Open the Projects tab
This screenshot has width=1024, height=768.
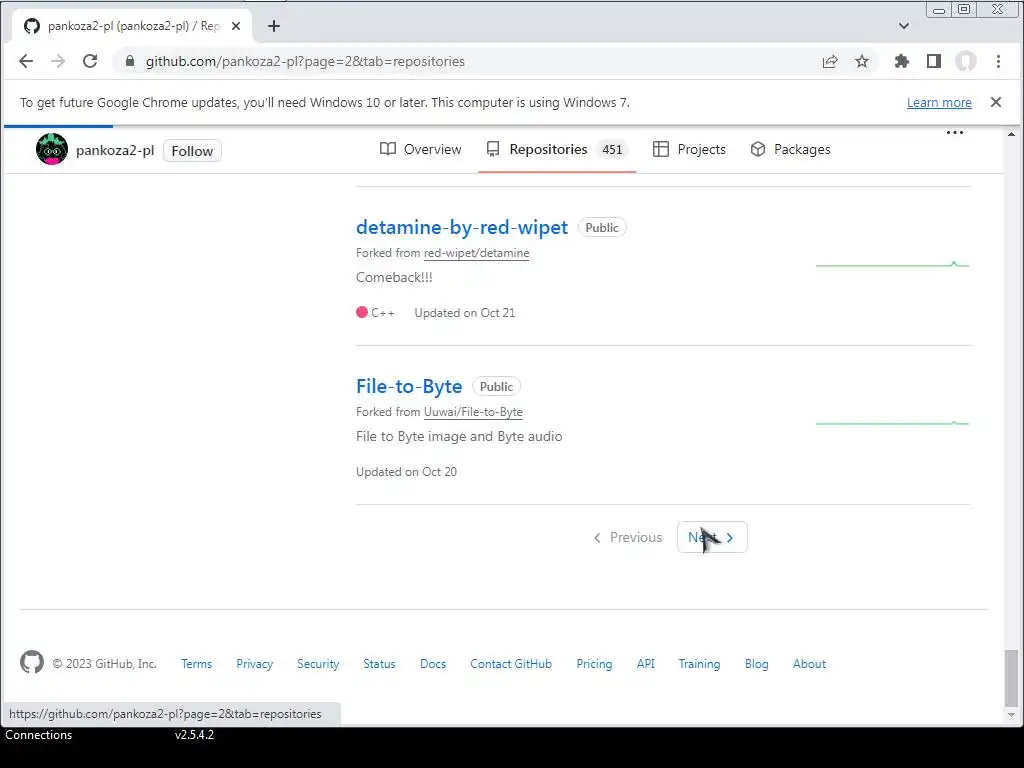tap(689, 150)
